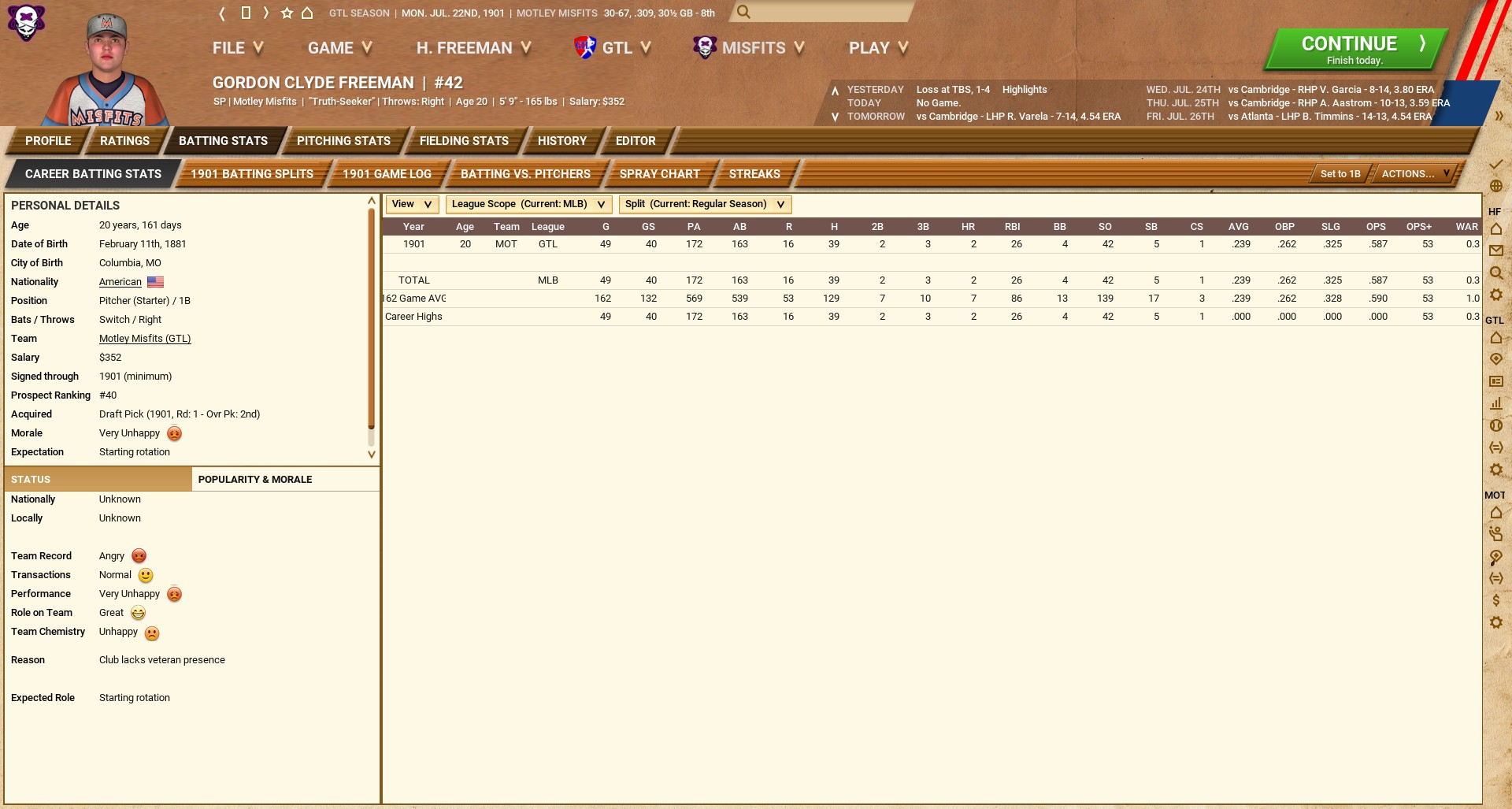Select the POPULARITY & MORALE tab
Image resolution: width=1512 pixels, height=809 pixels.
point(255,480)
